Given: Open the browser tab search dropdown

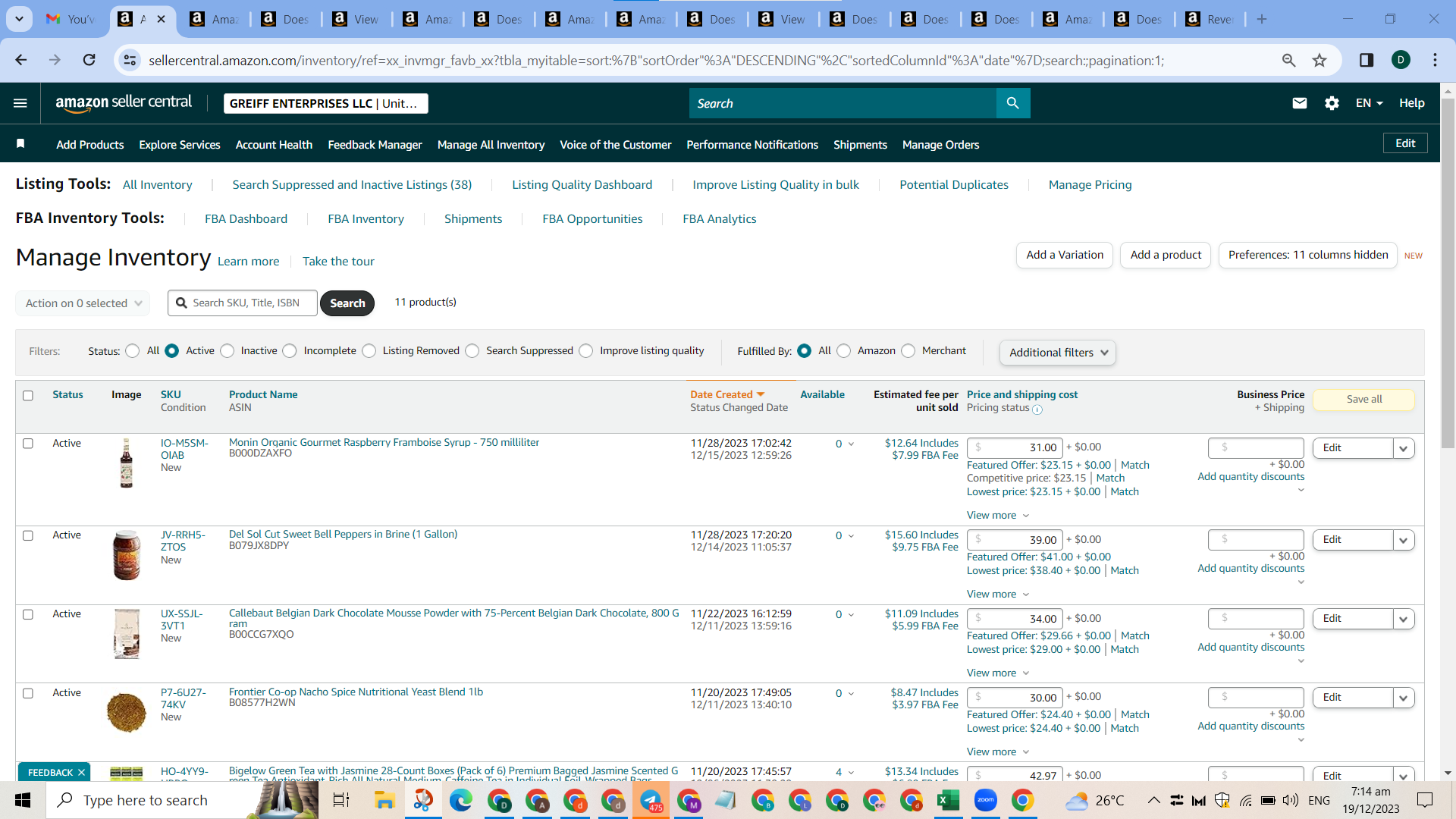Looking at the screenshot, I should (x=19, y=19).
